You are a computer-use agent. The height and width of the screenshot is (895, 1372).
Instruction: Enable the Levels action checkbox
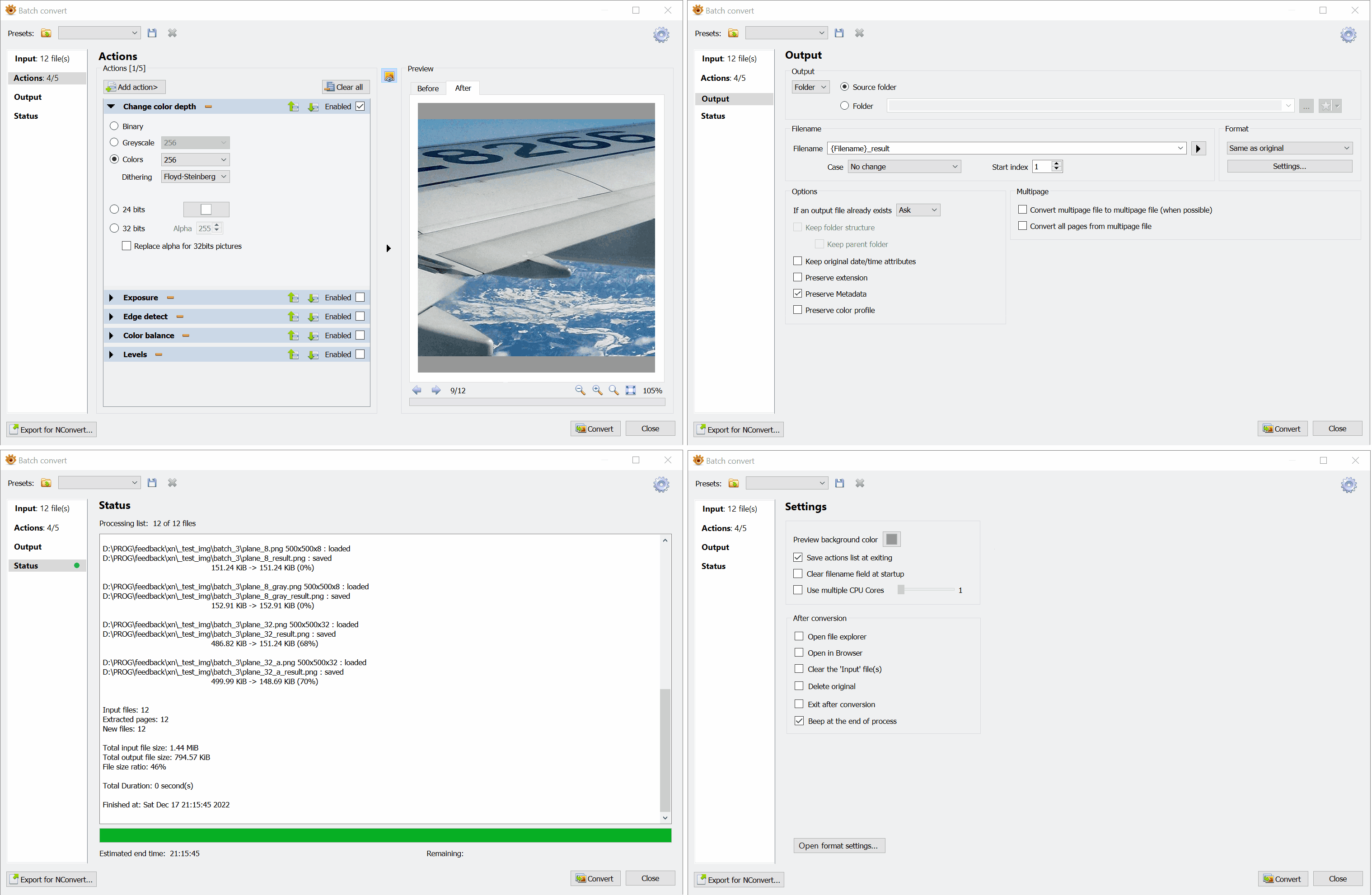coord(361,354)
